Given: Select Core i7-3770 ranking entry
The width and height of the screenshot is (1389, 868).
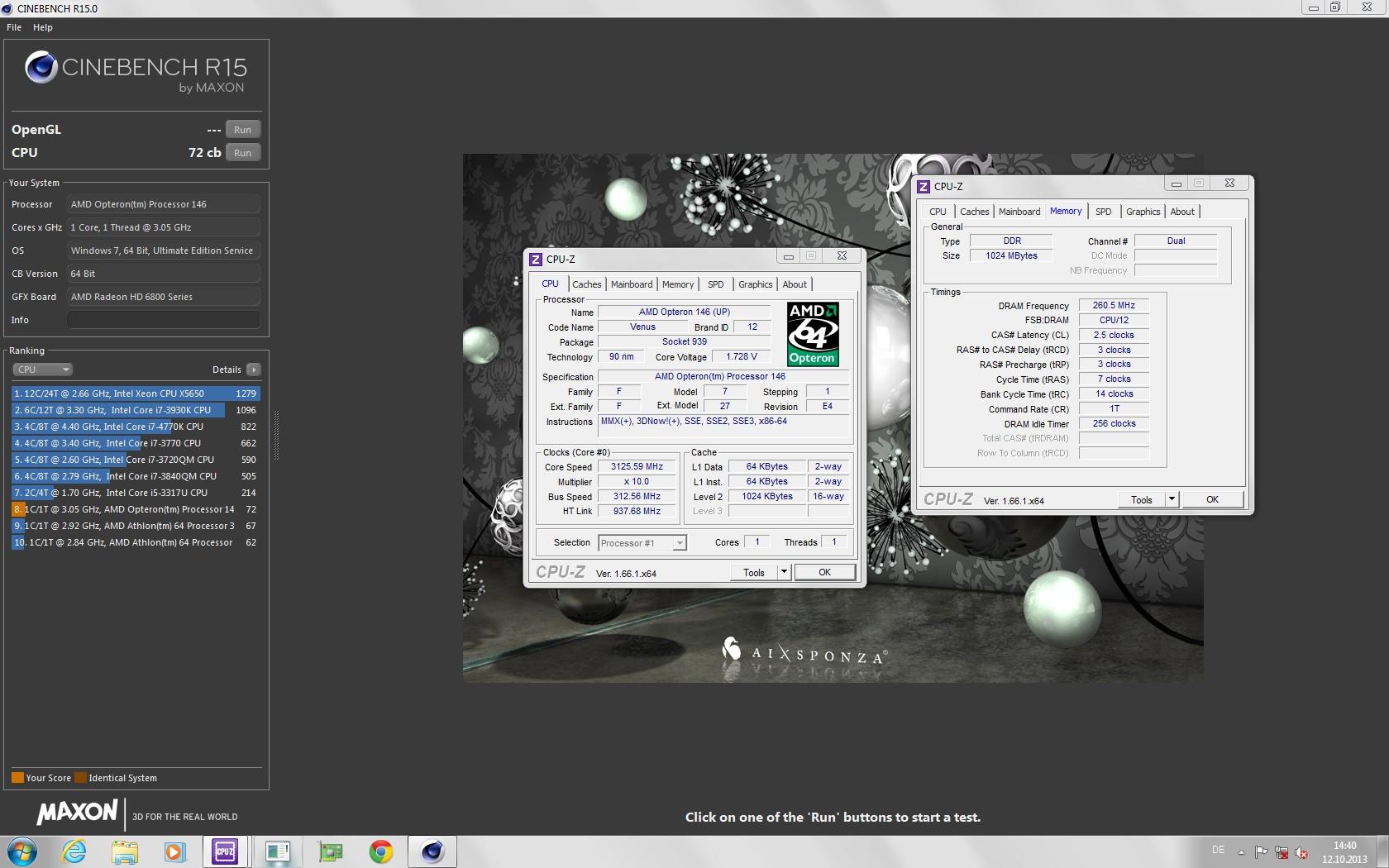Looking at the screenshot, I should coord(136,443).
